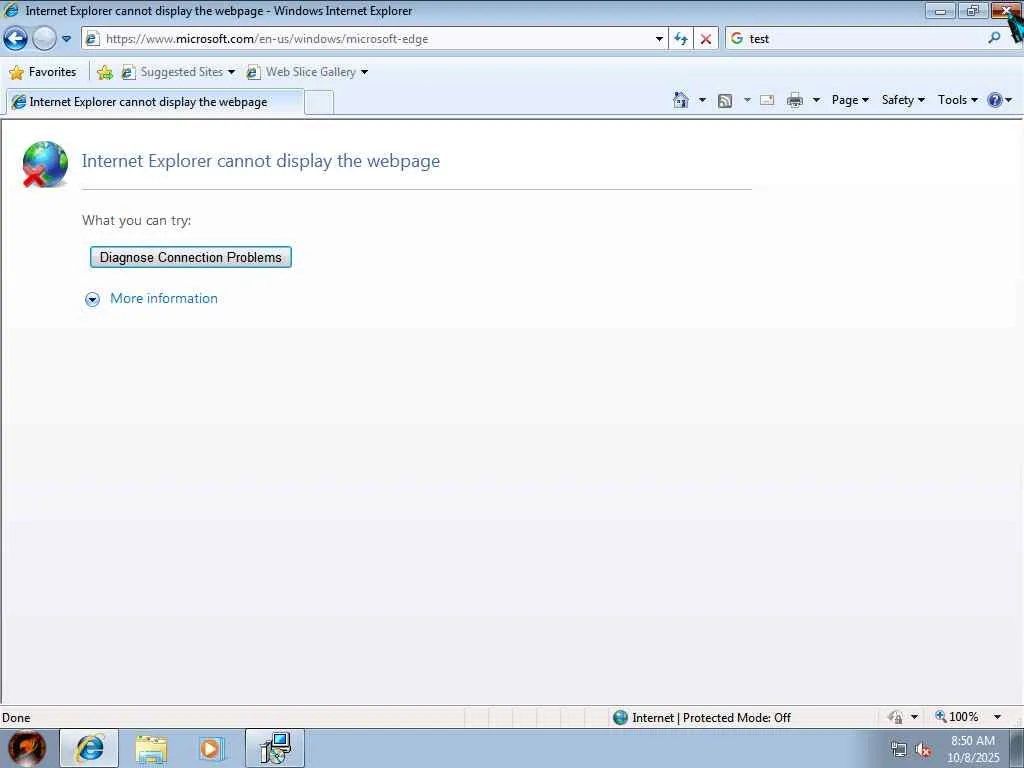Open the Help question mark menu
Image resolution: width=1024 pixels, height=768 pixels.
pyautogui.click(x=999, y=100)
